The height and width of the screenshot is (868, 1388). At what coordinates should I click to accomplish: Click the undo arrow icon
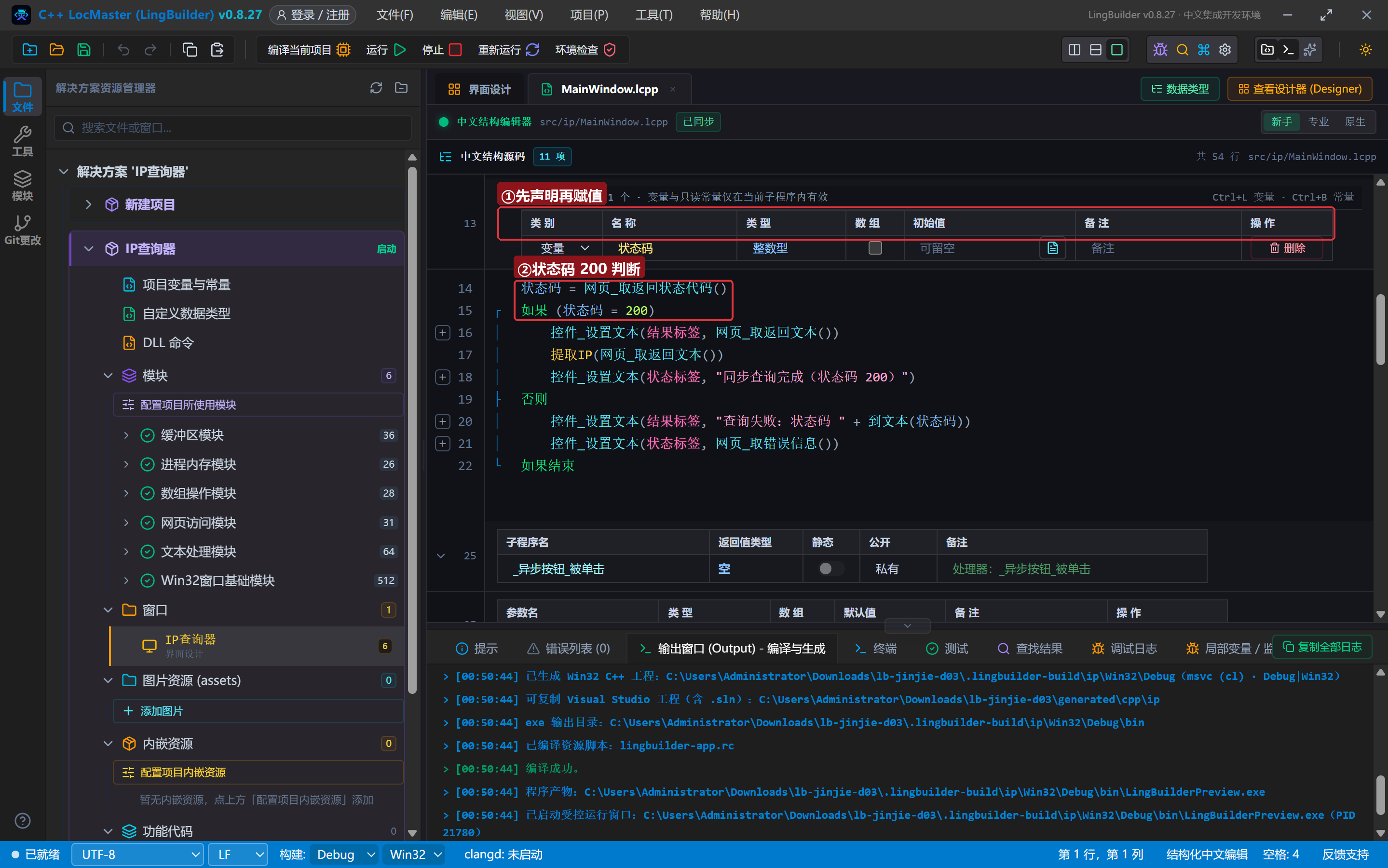pos(123,50)
